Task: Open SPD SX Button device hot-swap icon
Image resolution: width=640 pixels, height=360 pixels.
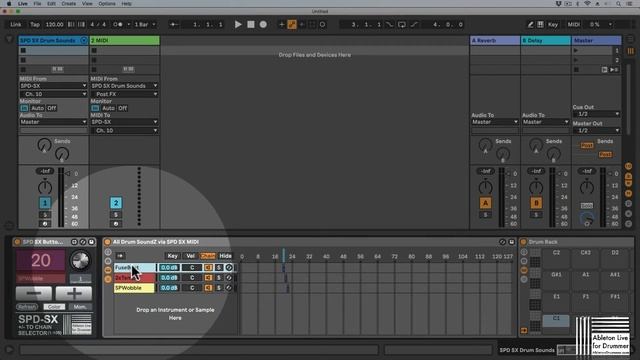Action: click(x=83, y=242)
